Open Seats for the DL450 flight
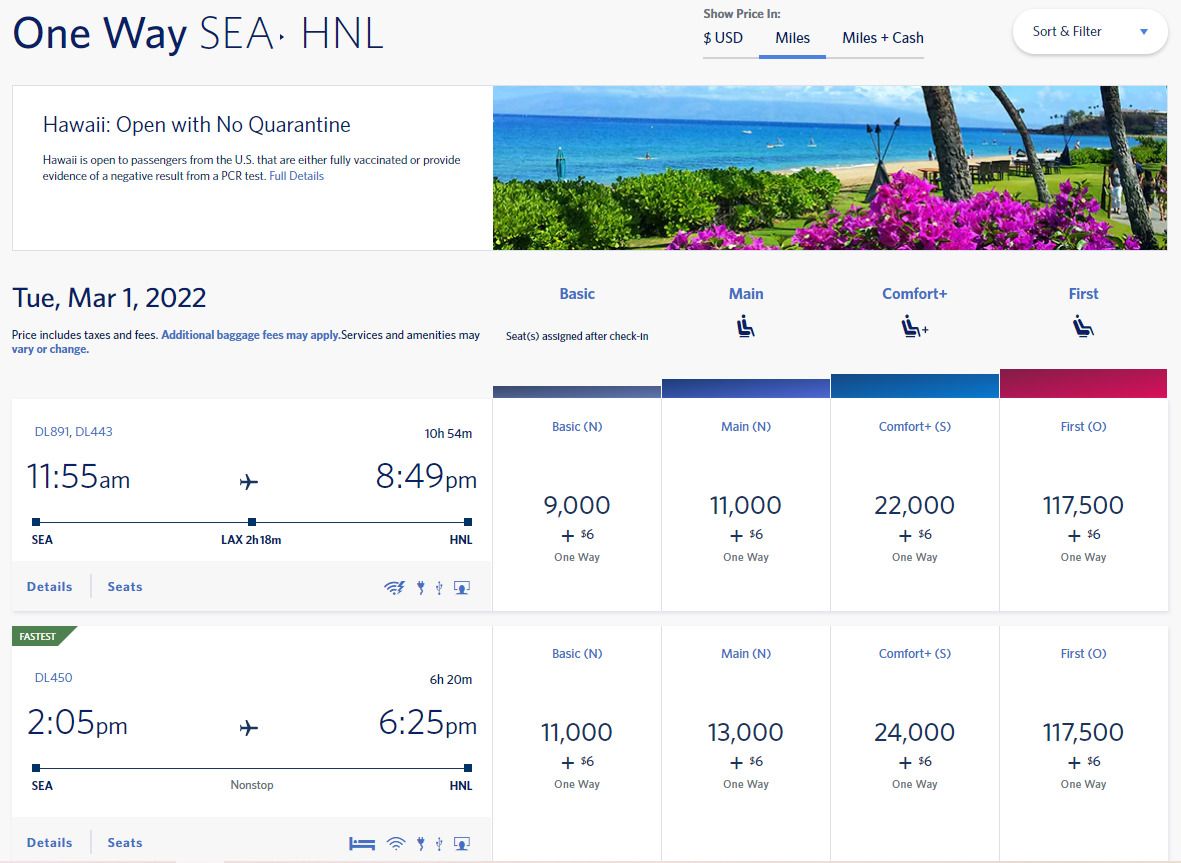 coord(125,843)
